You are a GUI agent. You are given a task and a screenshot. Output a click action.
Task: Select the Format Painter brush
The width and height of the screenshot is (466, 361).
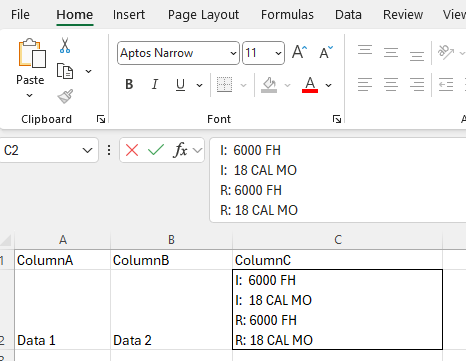point(65,97)
